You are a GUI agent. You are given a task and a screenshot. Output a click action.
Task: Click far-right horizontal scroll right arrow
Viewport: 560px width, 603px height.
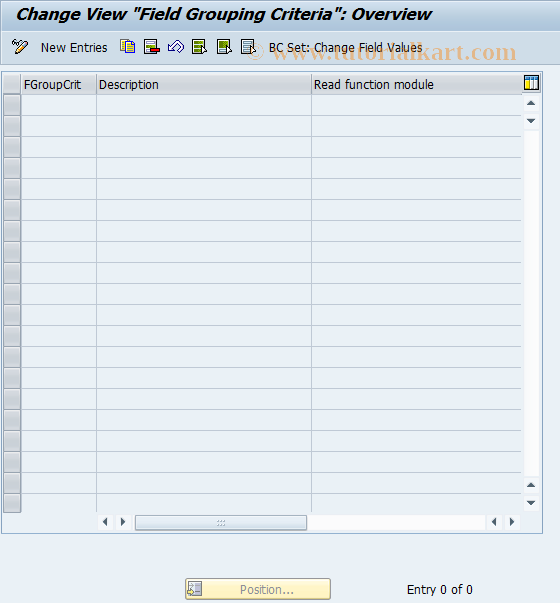point(512,522)
